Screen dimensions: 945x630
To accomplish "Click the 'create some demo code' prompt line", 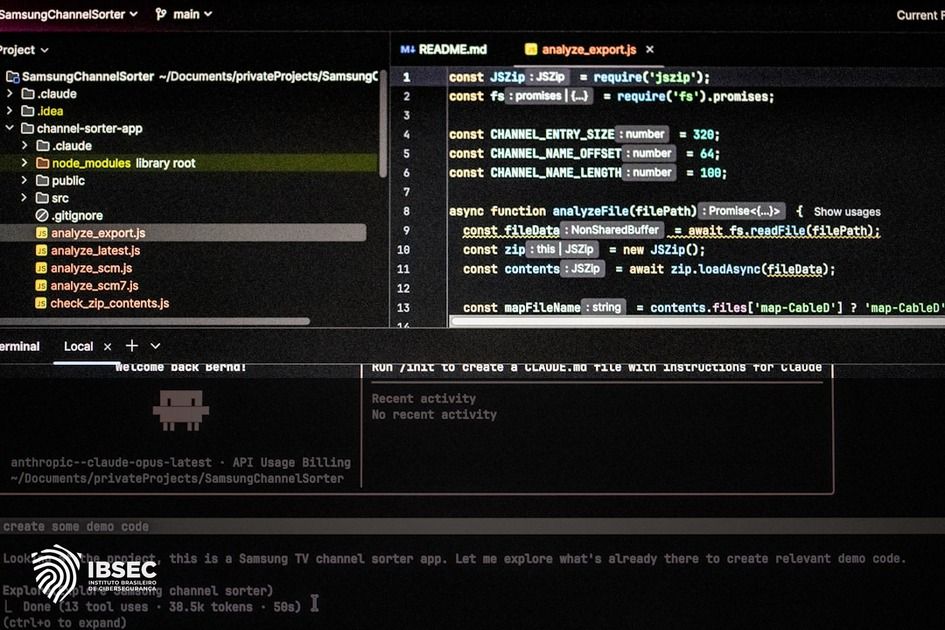I will (x=472, y=526).
